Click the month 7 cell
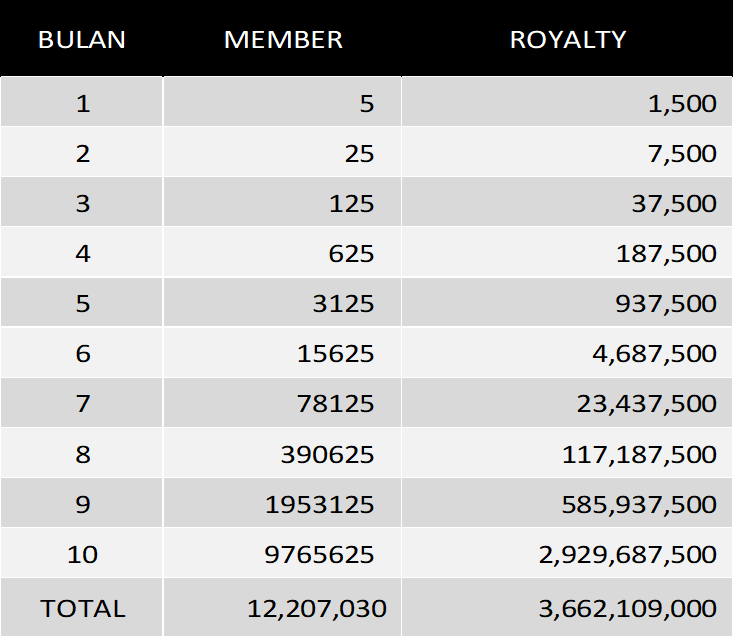Screen dimensions: 734x638 coord(82,403)
